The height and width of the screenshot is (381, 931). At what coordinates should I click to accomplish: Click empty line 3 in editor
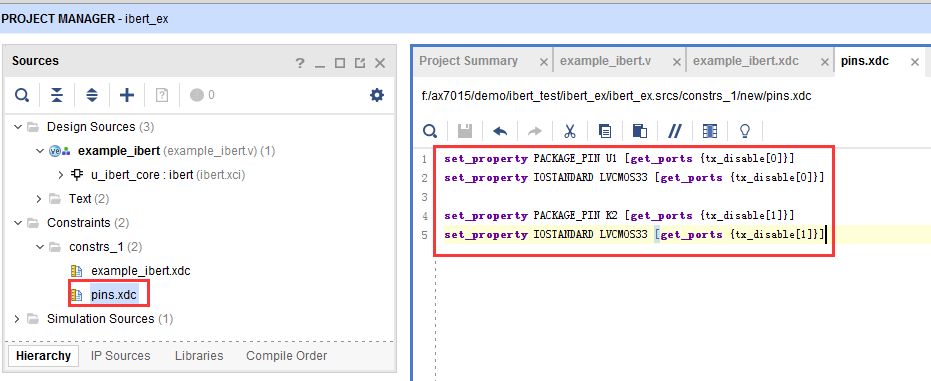point(634,196)
